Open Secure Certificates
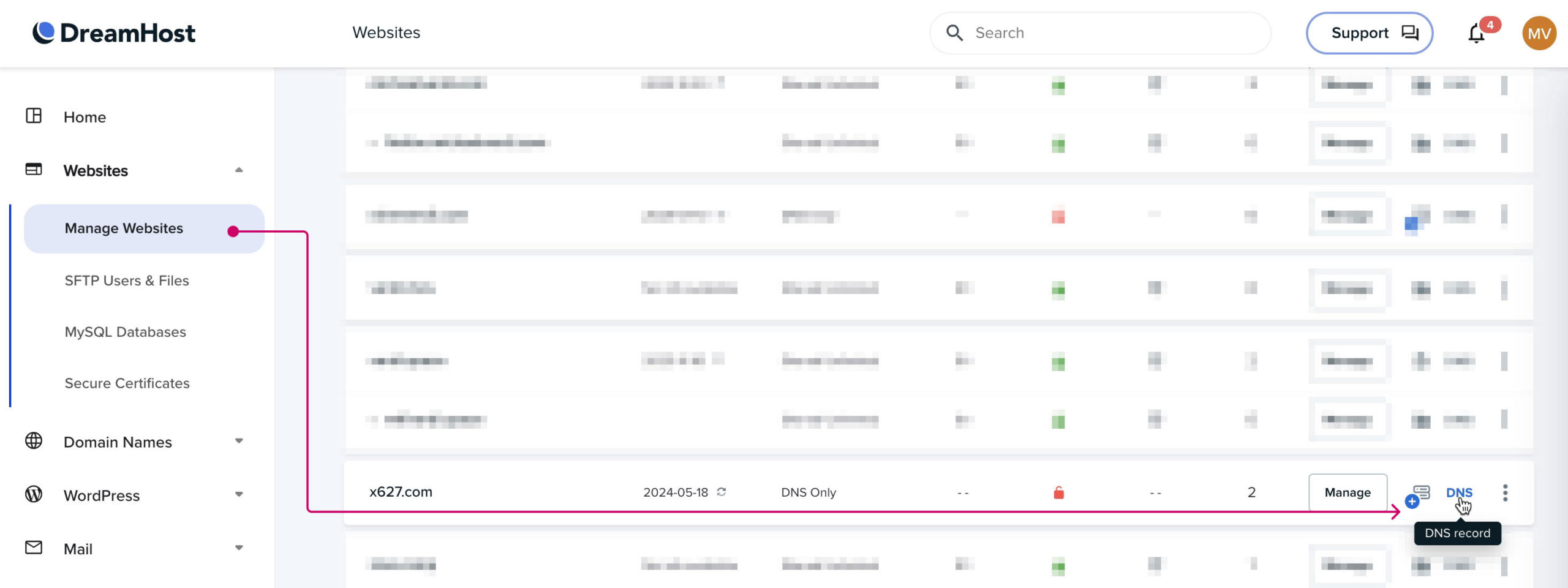The height and width of the screenshot is (588, 1568). coord(127,383)
